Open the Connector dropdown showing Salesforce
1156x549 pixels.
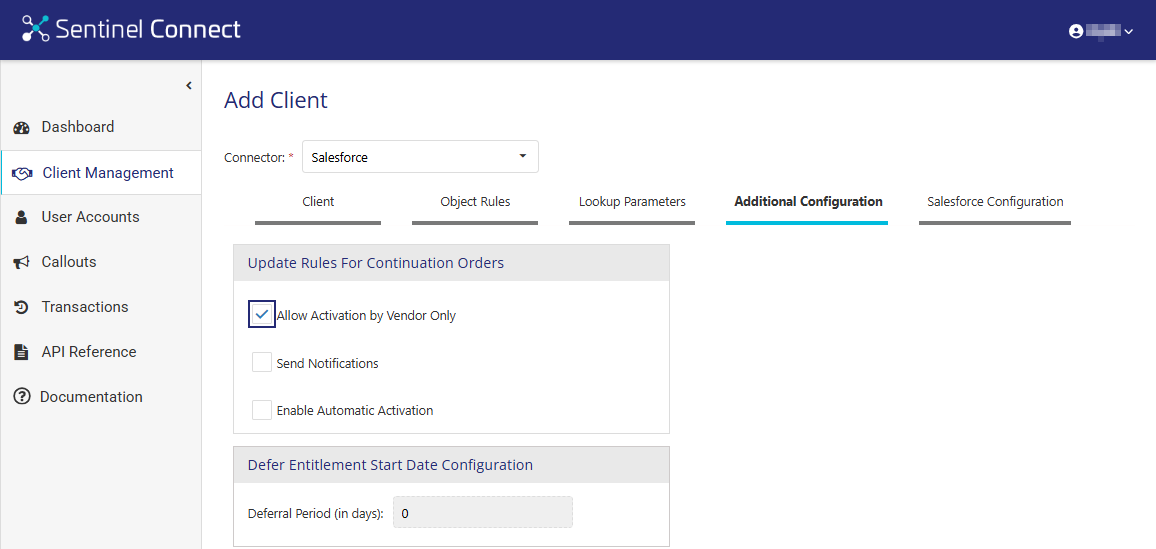click(420, 157)
